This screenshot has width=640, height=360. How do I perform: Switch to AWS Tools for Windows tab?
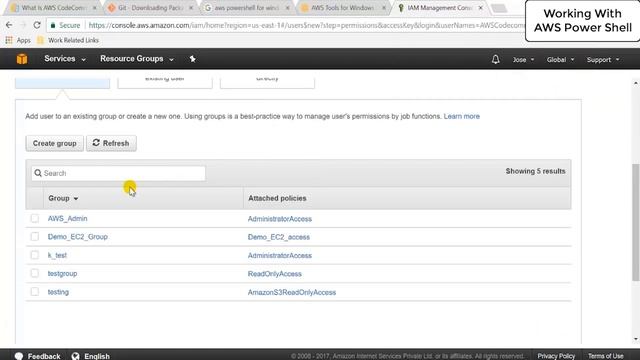coord(342,8)
